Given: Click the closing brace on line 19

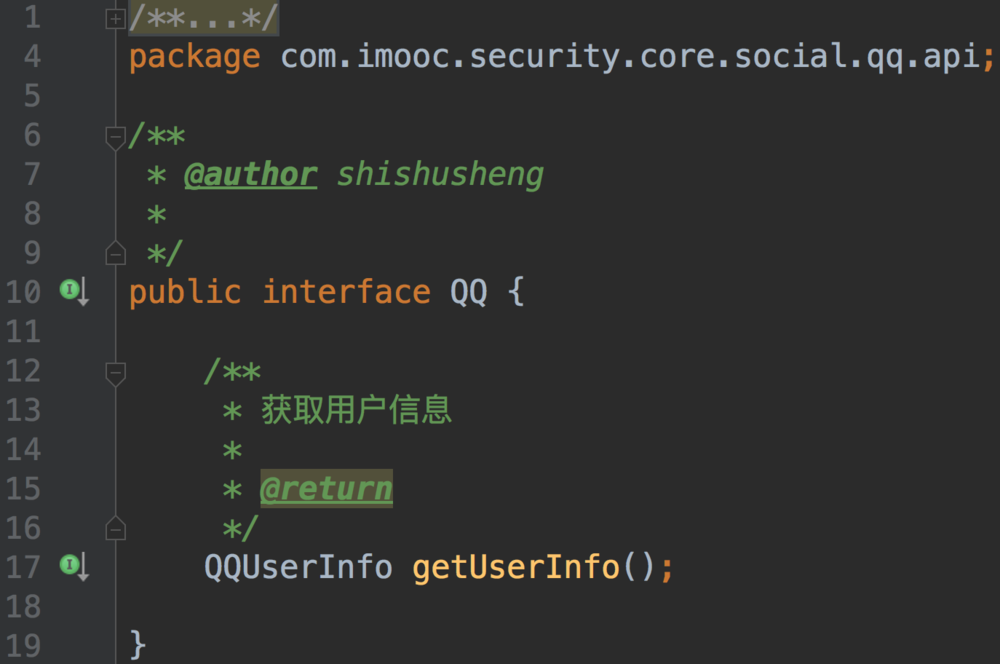Looking at the screenshot, I should click(x=138, y=645).
